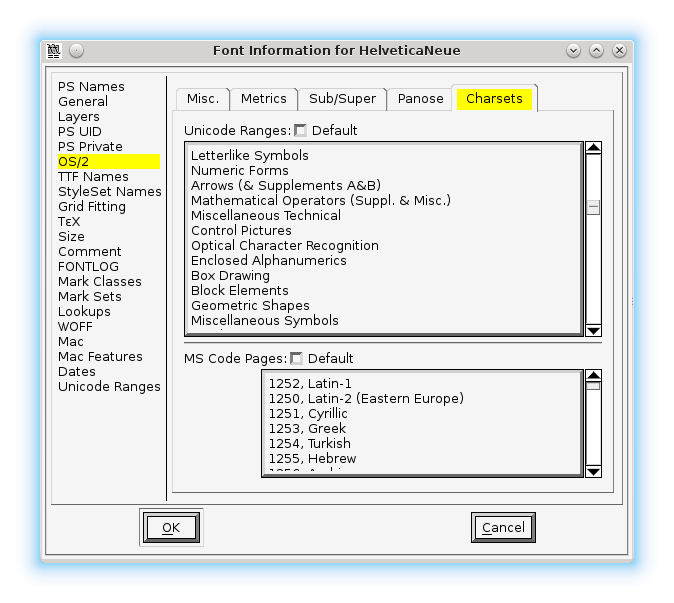Open the Panose tab
The width and height of the screenshot is (674, 603).
pos(420,99)
